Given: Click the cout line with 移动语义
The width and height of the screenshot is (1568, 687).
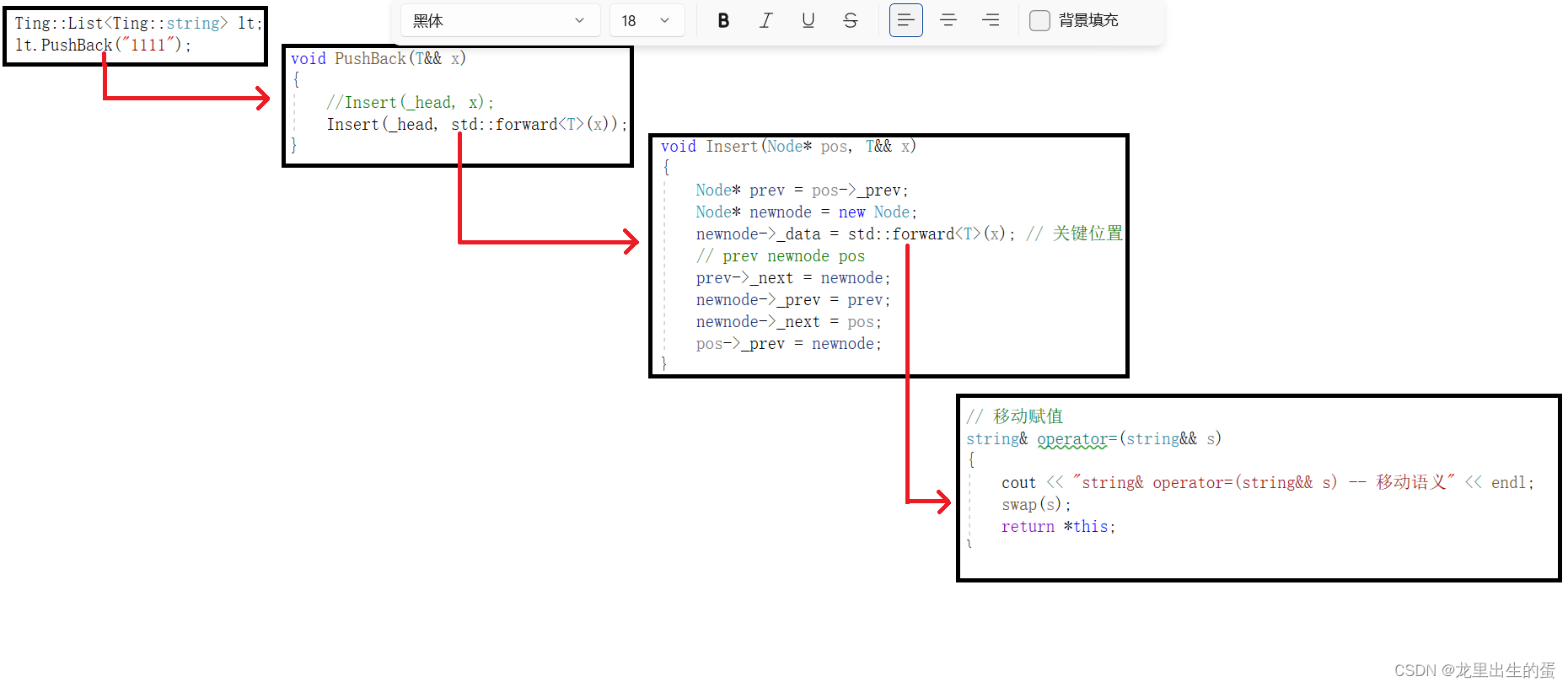Looking at the screenshot, I should pos(1268,483).
